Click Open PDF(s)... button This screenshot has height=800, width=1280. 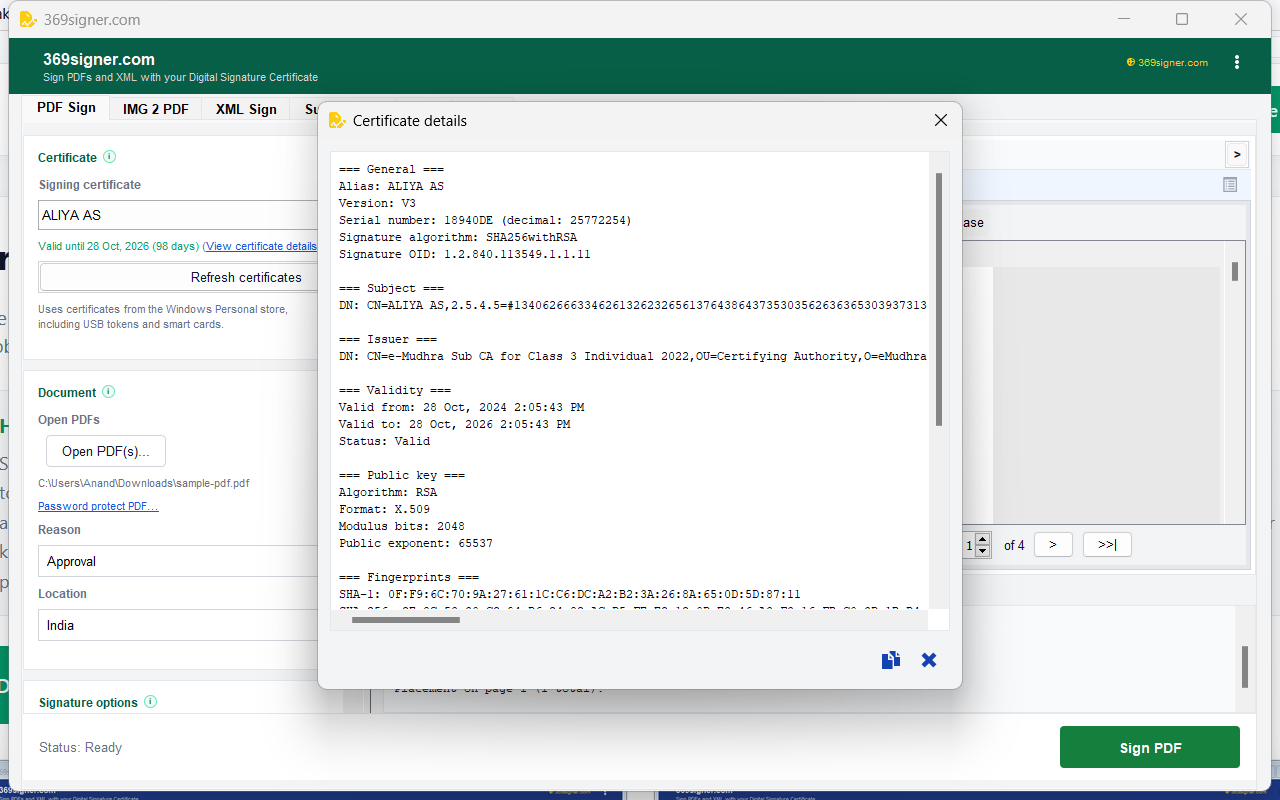[106, 451]
